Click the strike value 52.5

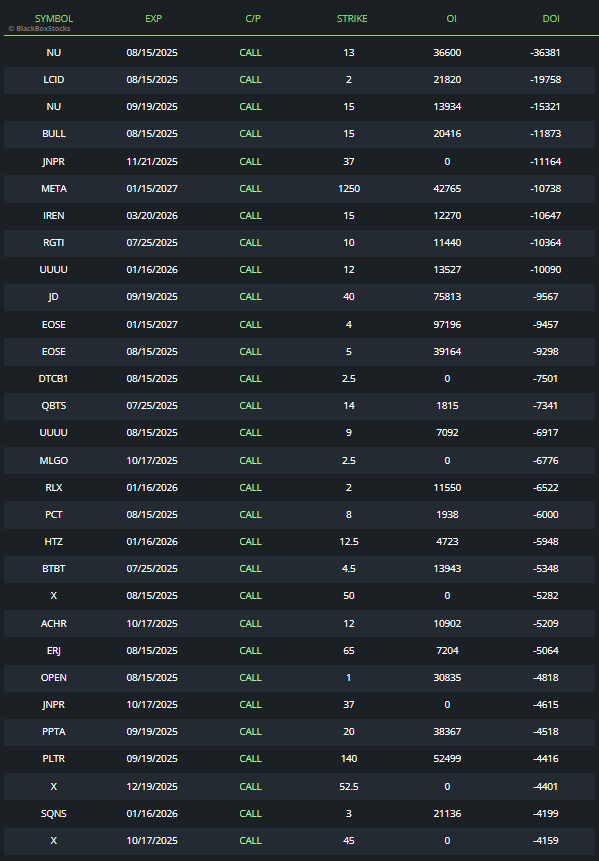[x=349, y=786]
